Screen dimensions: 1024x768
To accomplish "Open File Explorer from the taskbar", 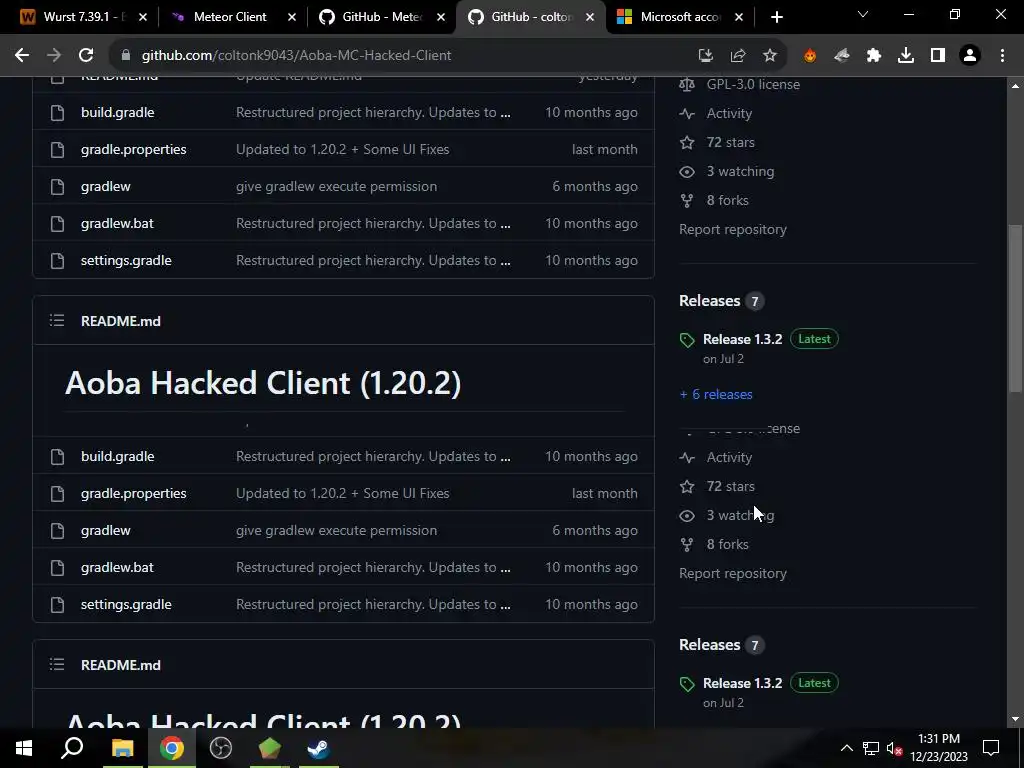I will (x=122, y=748).
